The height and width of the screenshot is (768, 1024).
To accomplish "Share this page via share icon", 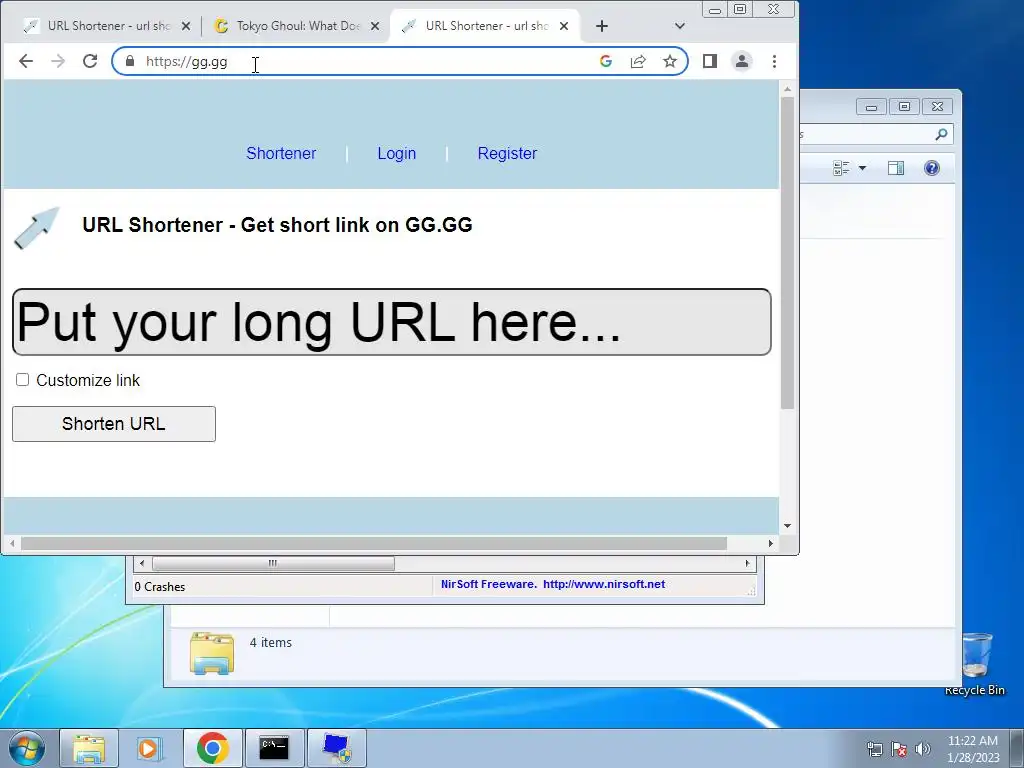I will click(x=638, y=61).
